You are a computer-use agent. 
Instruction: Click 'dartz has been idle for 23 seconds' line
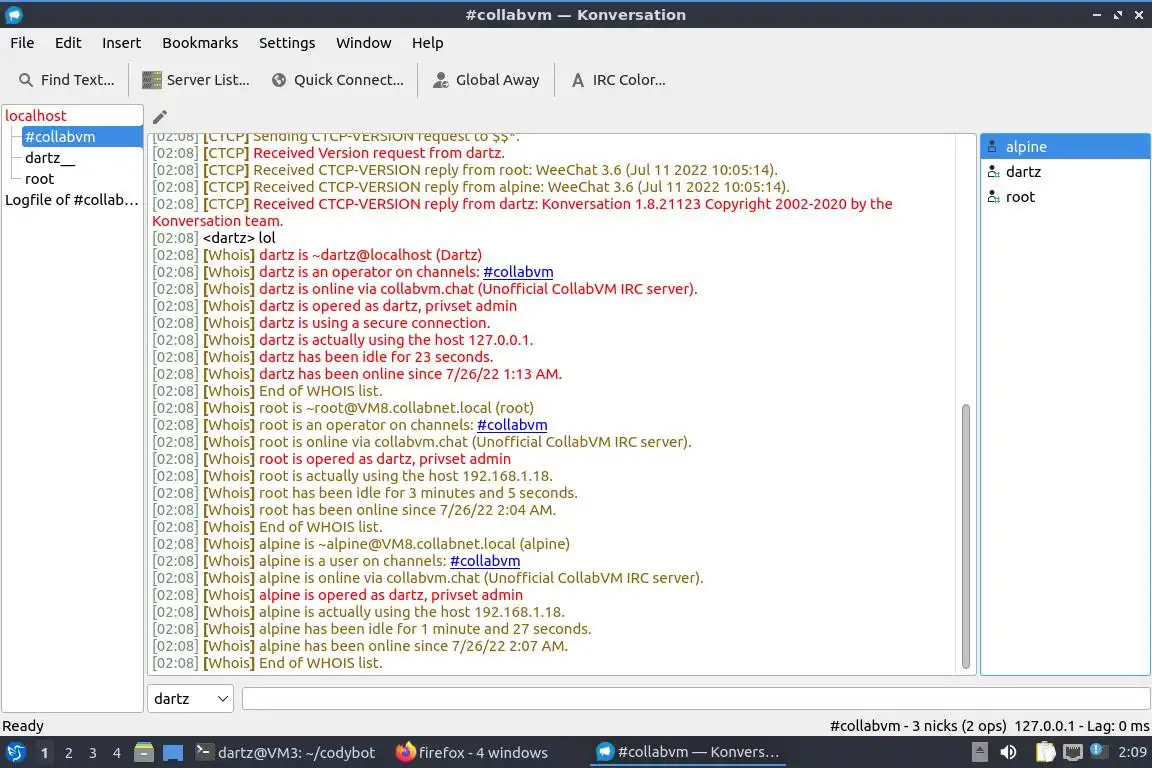pyautogui.click(x=375, y=357)
